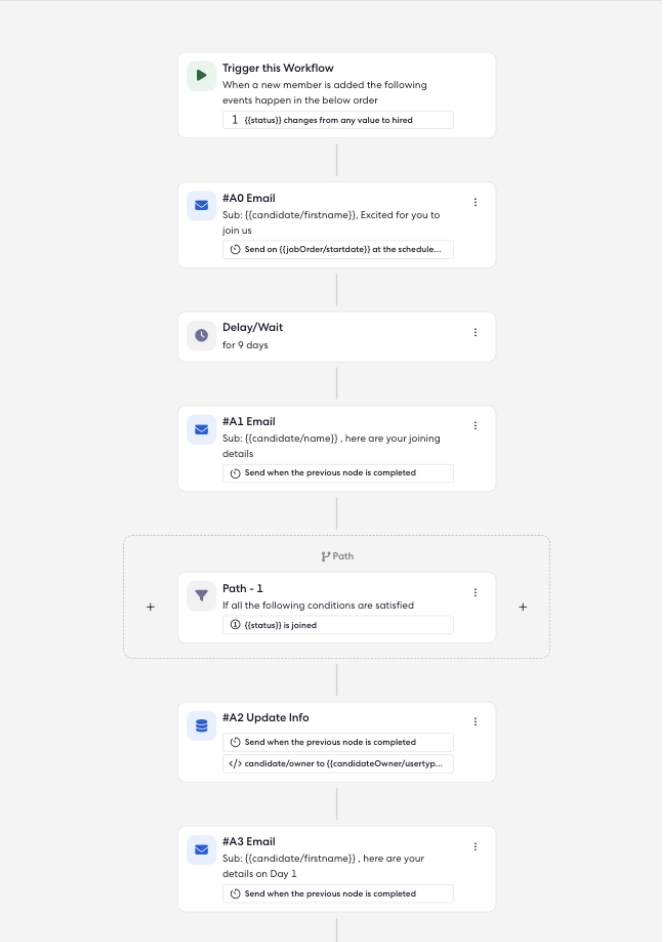Open the Delay/Wait three-dot options menu
This screenshot has height=942, width=668.
coord(475,332)
